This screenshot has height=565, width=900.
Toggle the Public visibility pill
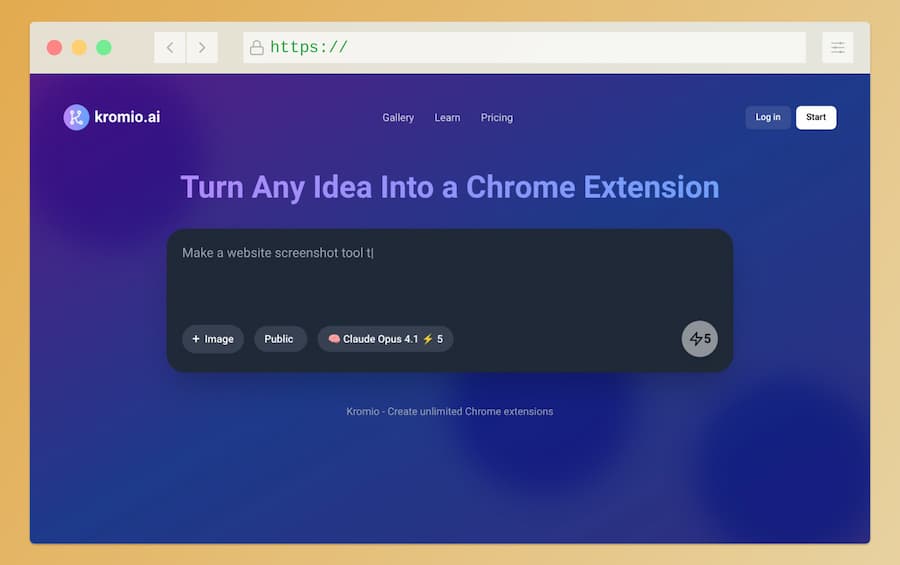coord(280,339)
